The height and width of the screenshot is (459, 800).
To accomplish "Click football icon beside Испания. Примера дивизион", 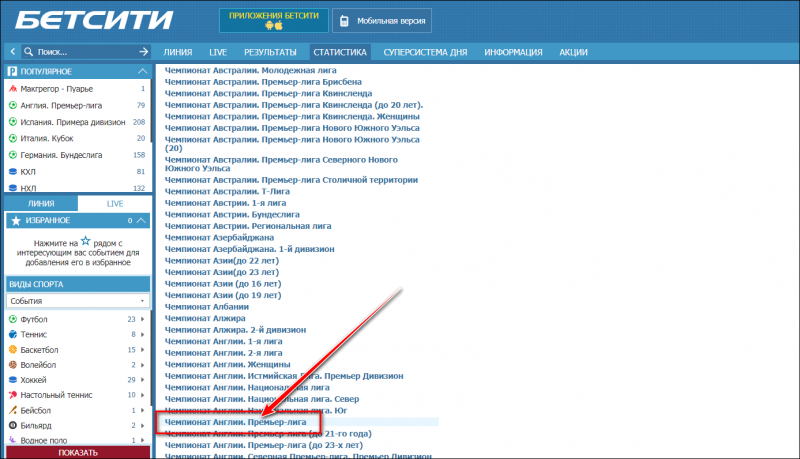I will pos(13,122).
